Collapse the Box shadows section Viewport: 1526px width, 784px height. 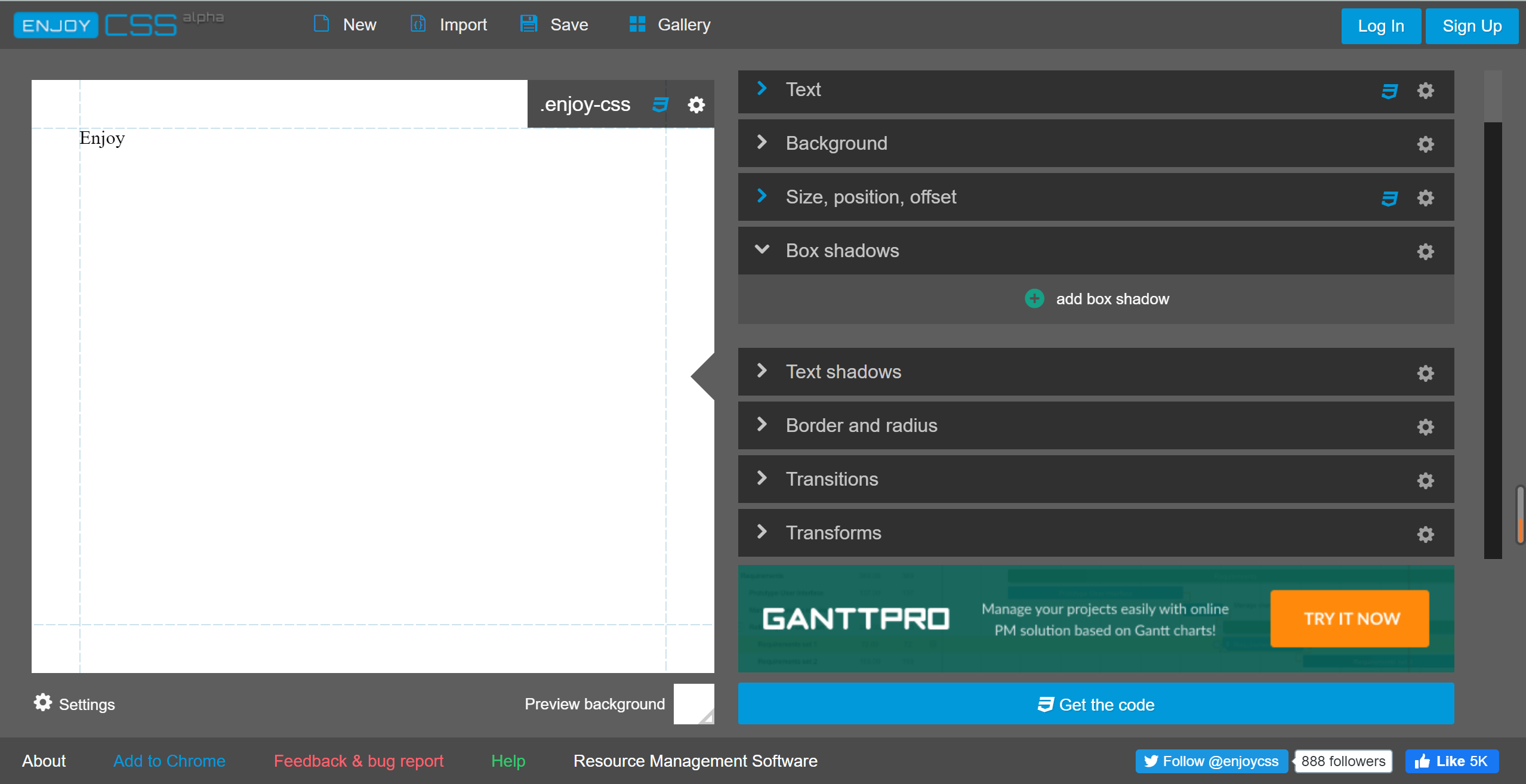[762, 250]
